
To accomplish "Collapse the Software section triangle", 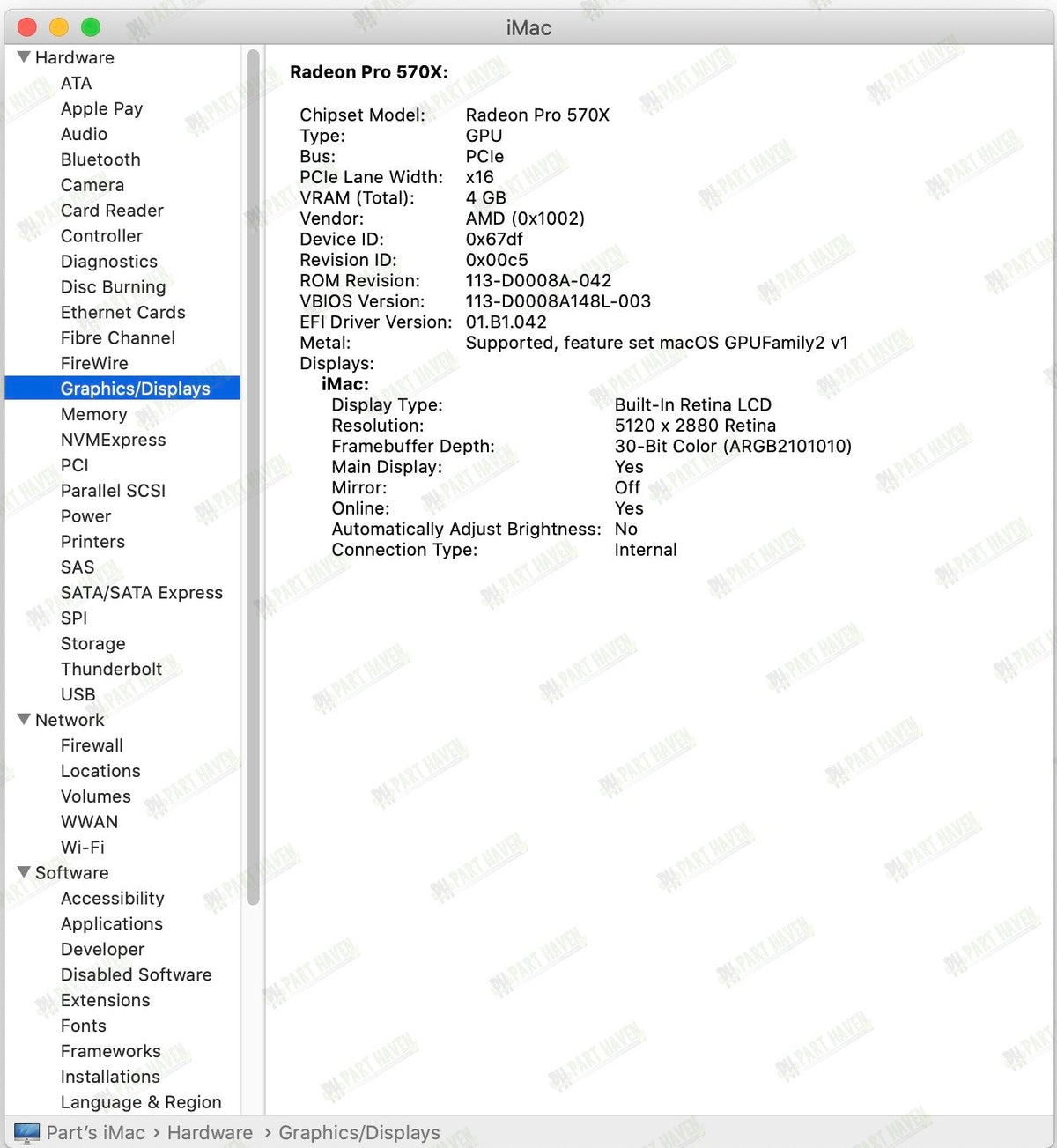I will click(x=24, y=872).
